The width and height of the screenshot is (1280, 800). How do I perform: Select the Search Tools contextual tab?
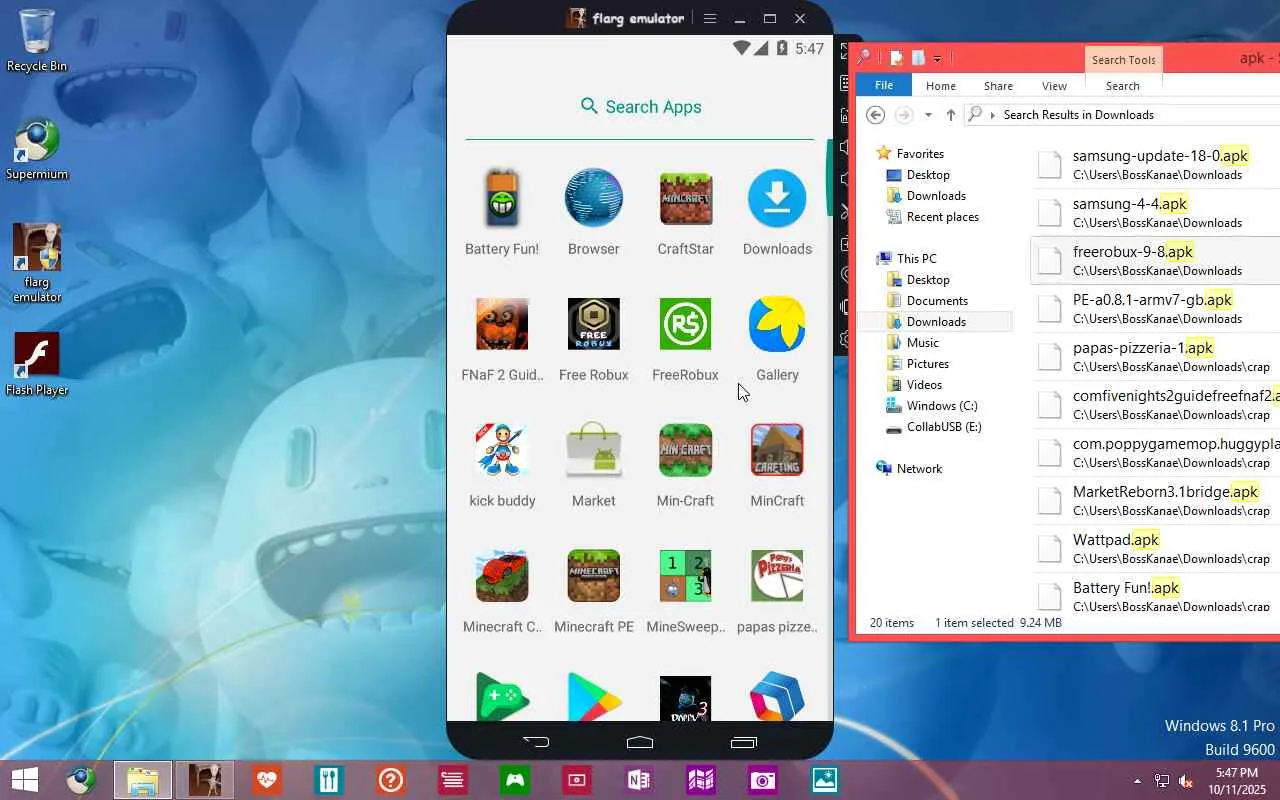(1123, 60)
